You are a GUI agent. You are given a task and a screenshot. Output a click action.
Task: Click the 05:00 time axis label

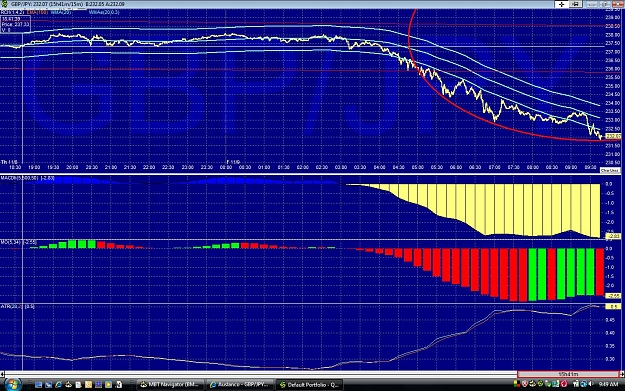click(417, 167)
